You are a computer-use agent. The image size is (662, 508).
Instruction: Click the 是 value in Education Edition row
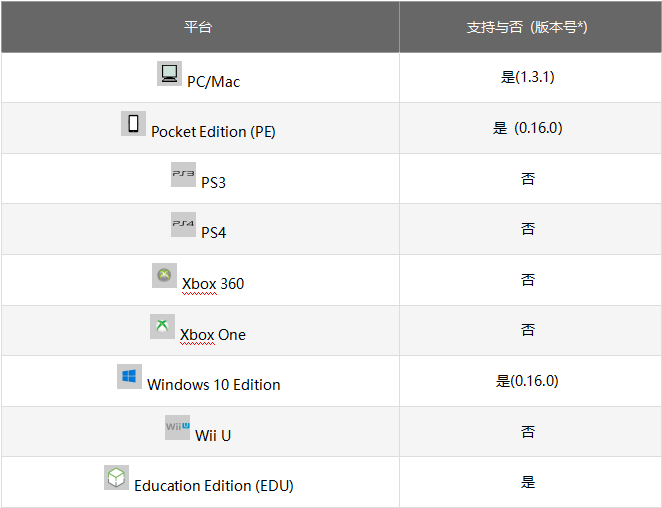coord(528,482)
